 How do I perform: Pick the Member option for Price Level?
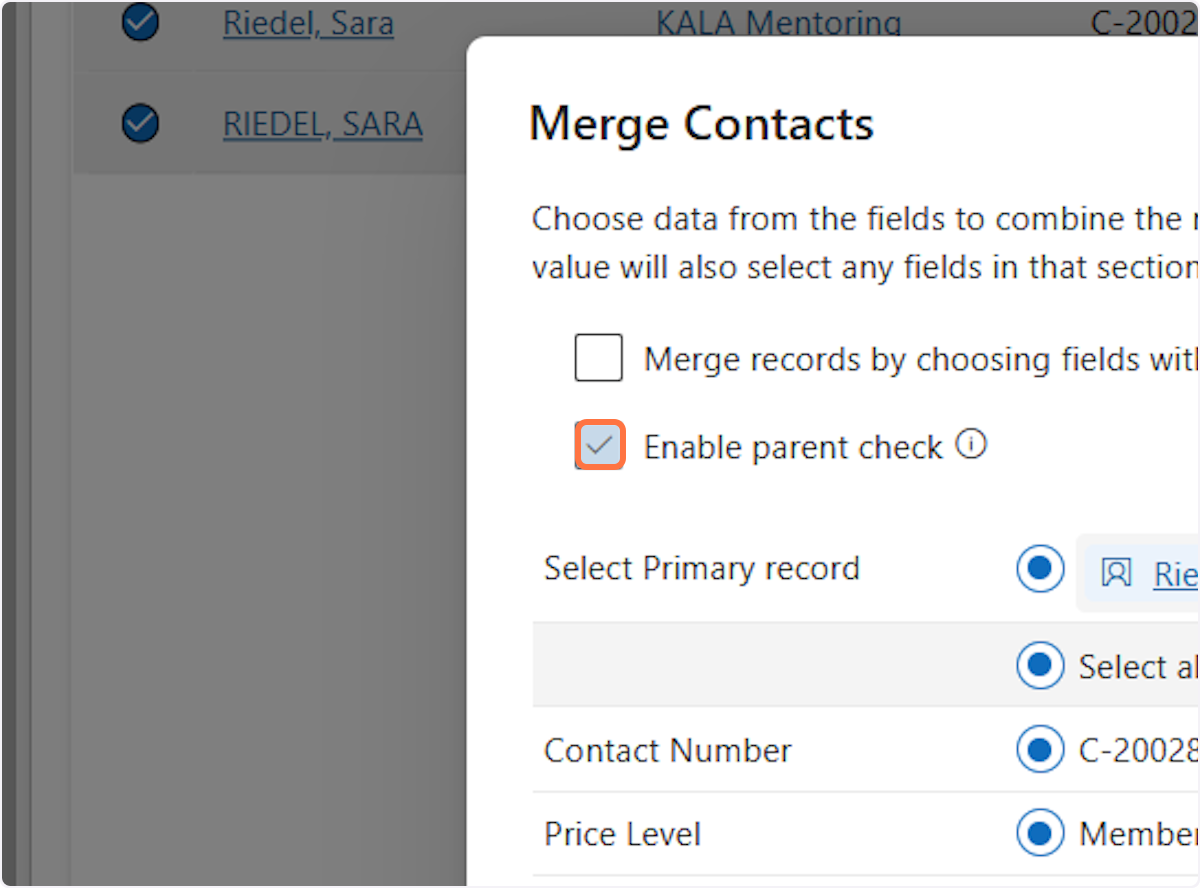click(x=1040, y=833)
